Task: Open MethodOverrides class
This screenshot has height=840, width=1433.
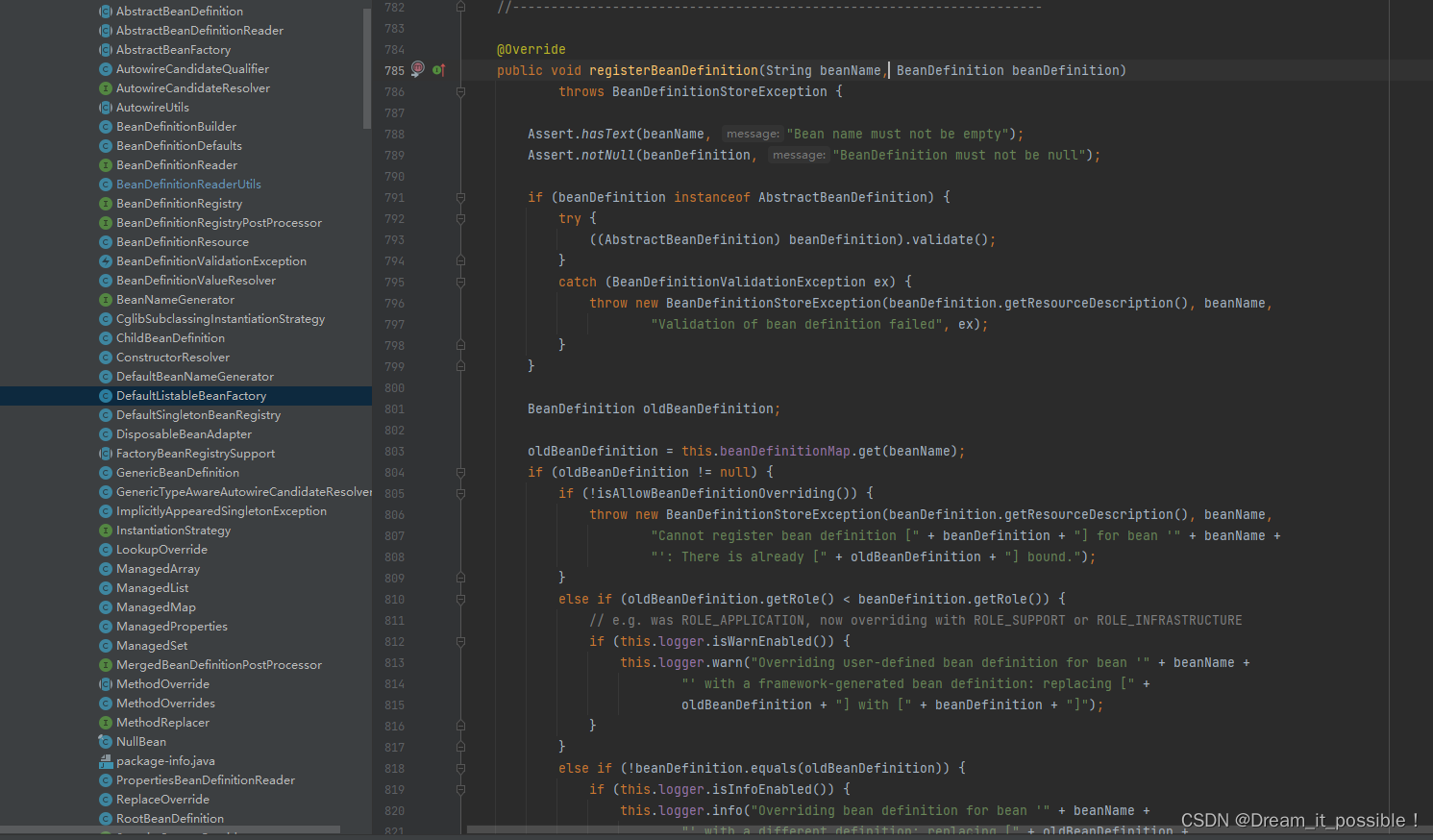Action: click(165, 704)
